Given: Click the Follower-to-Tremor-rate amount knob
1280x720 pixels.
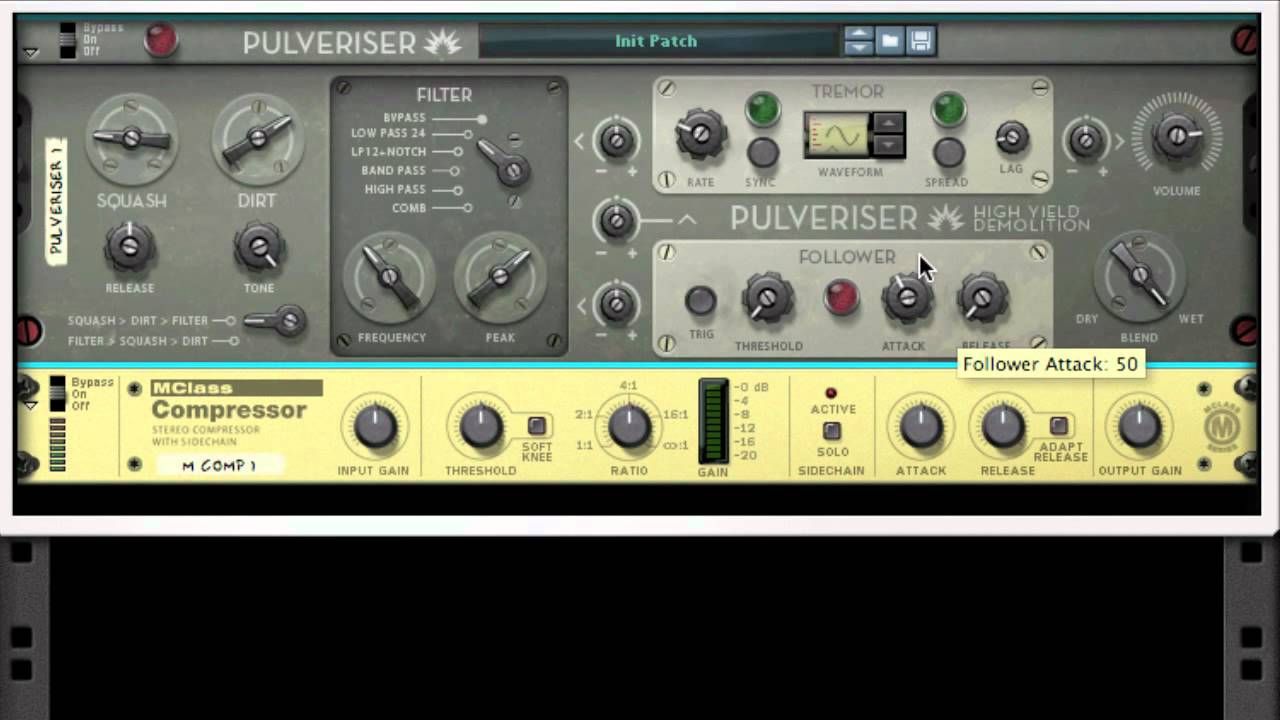Looking at the screenshot, I should pyautogui.click(x=617, y=220).
